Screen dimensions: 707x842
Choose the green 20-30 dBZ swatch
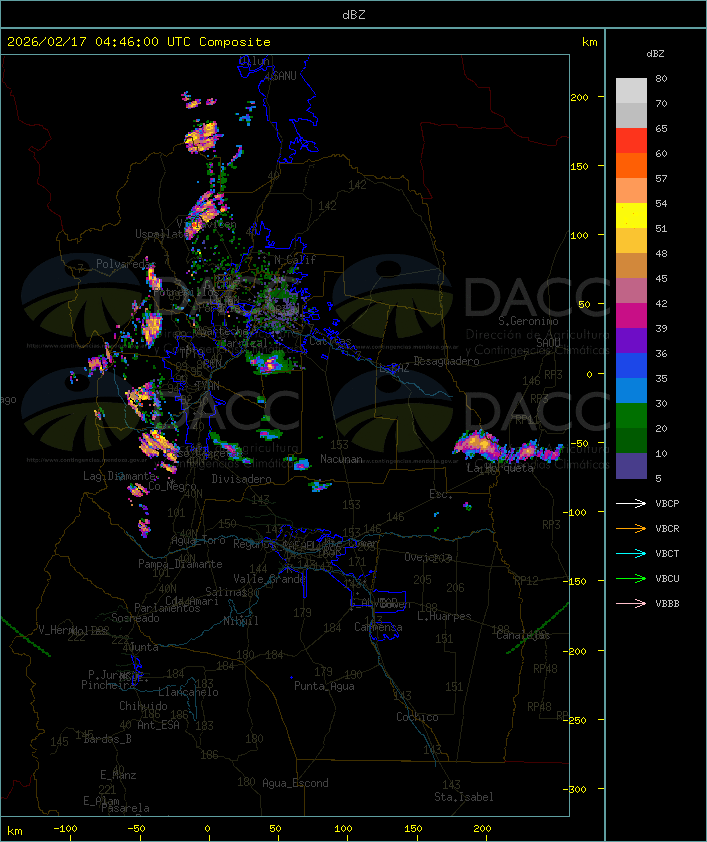pyautogui.click(x=631, y=416)
